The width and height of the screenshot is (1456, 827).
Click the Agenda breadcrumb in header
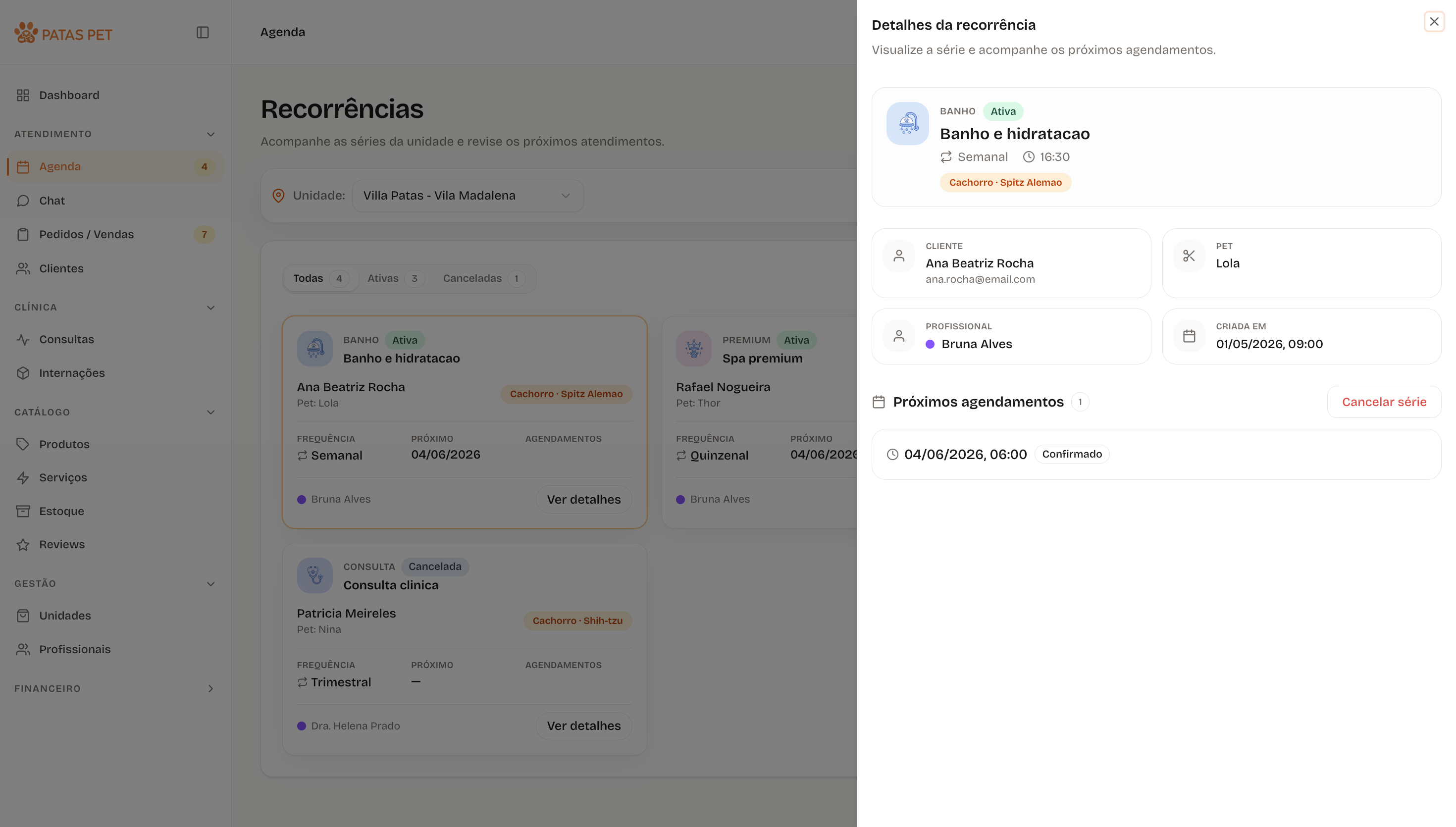click(282, 32)
